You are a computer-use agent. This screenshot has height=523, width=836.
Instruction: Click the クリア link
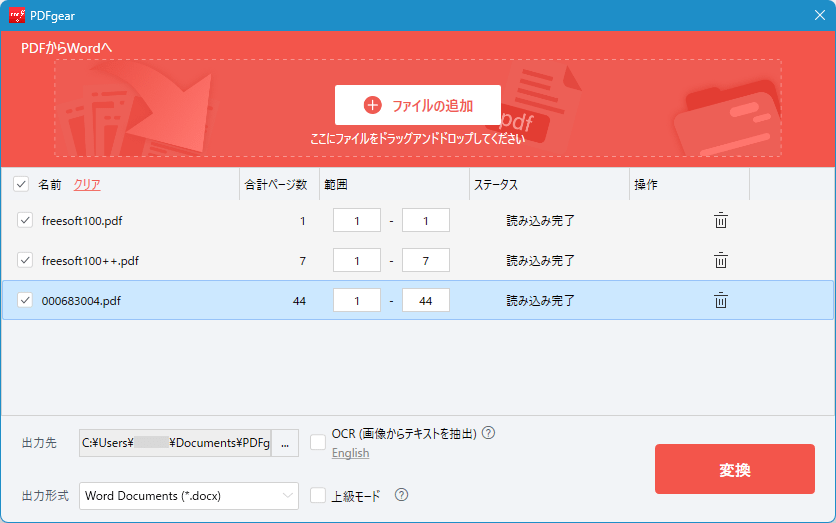tap(87, 184)
